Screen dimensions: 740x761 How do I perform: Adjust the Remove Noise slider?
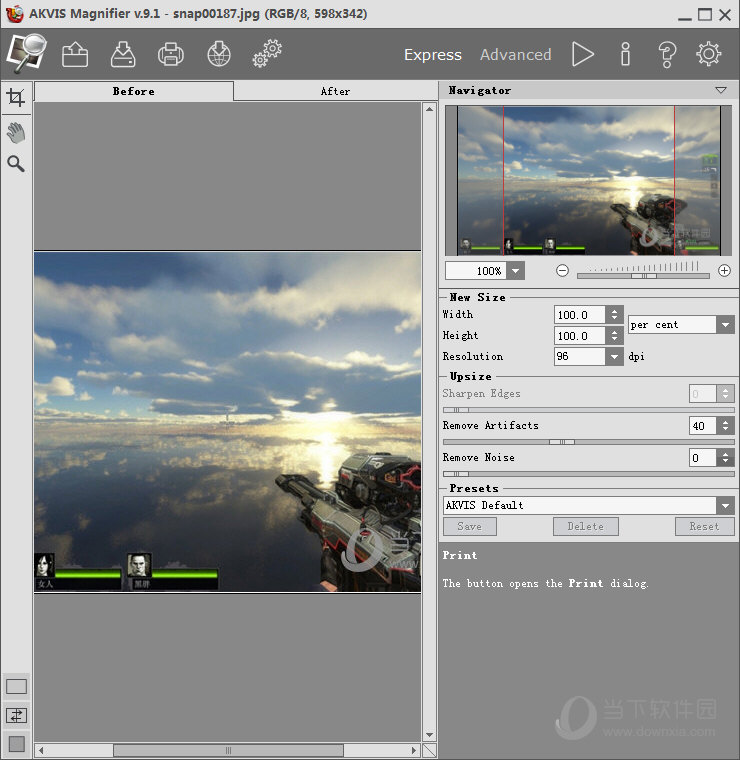589,474
